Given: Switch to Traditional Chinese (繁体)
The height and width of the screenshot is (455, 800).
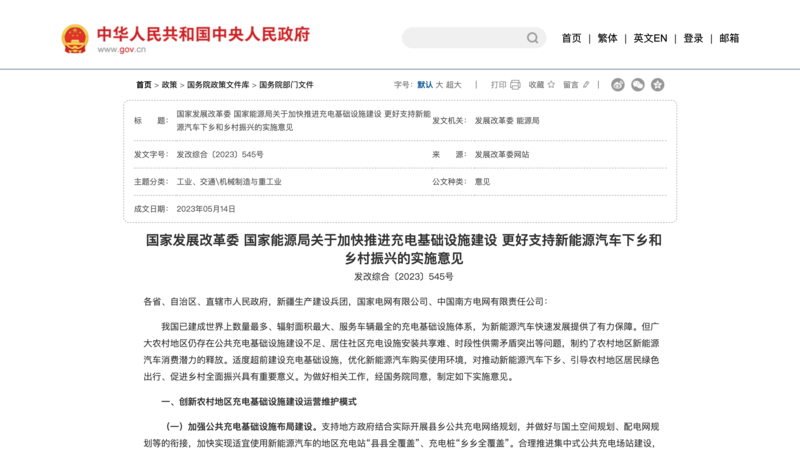Looking at the screenshot, I should click(x=607, y=38).
